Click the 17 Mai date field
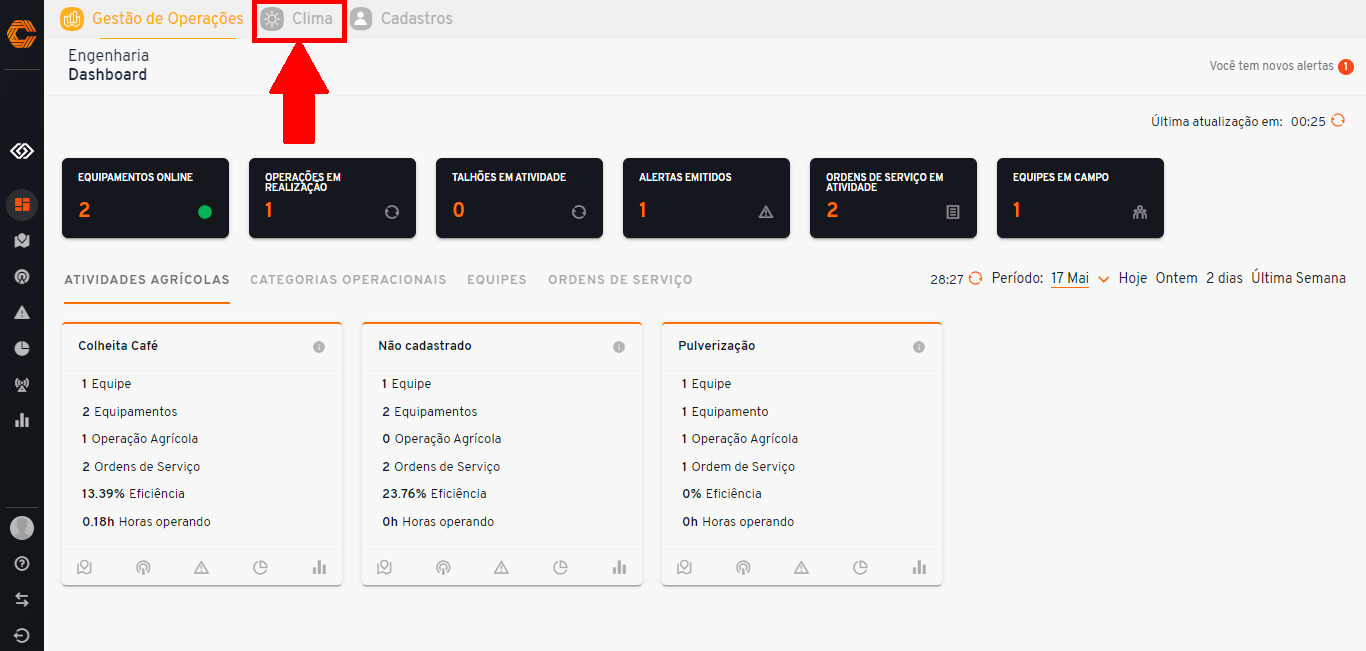The image size is (1366, 651). pyautogui.click(x=1070, y=279)
